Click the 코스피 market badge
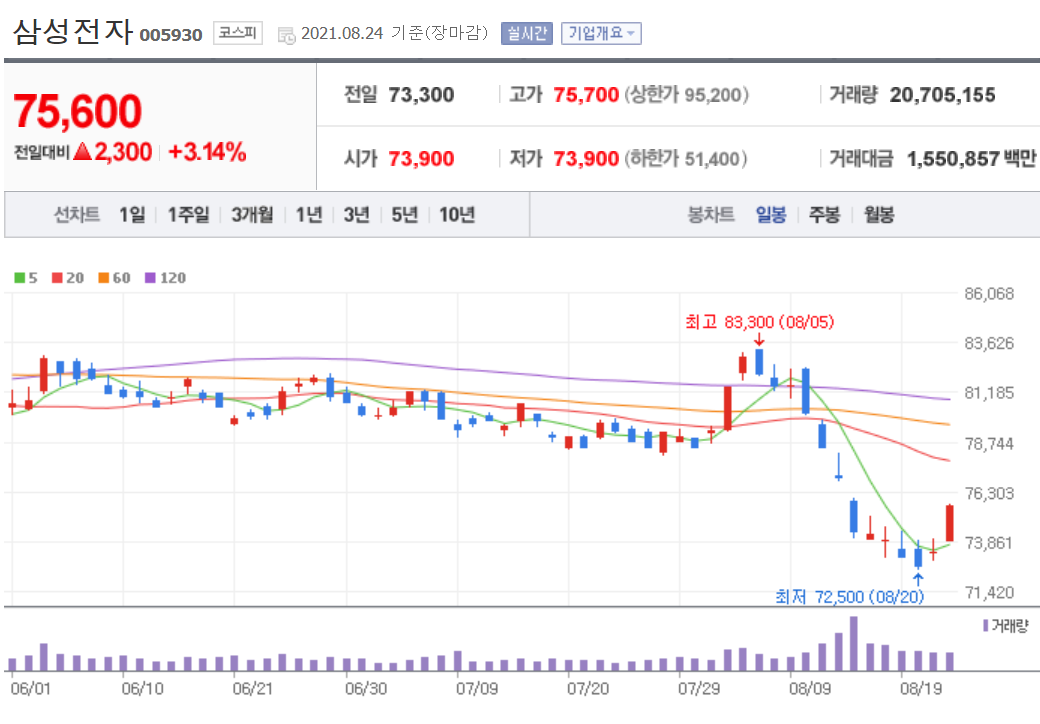The image size is (1040, 724). (x=237, y=32)
